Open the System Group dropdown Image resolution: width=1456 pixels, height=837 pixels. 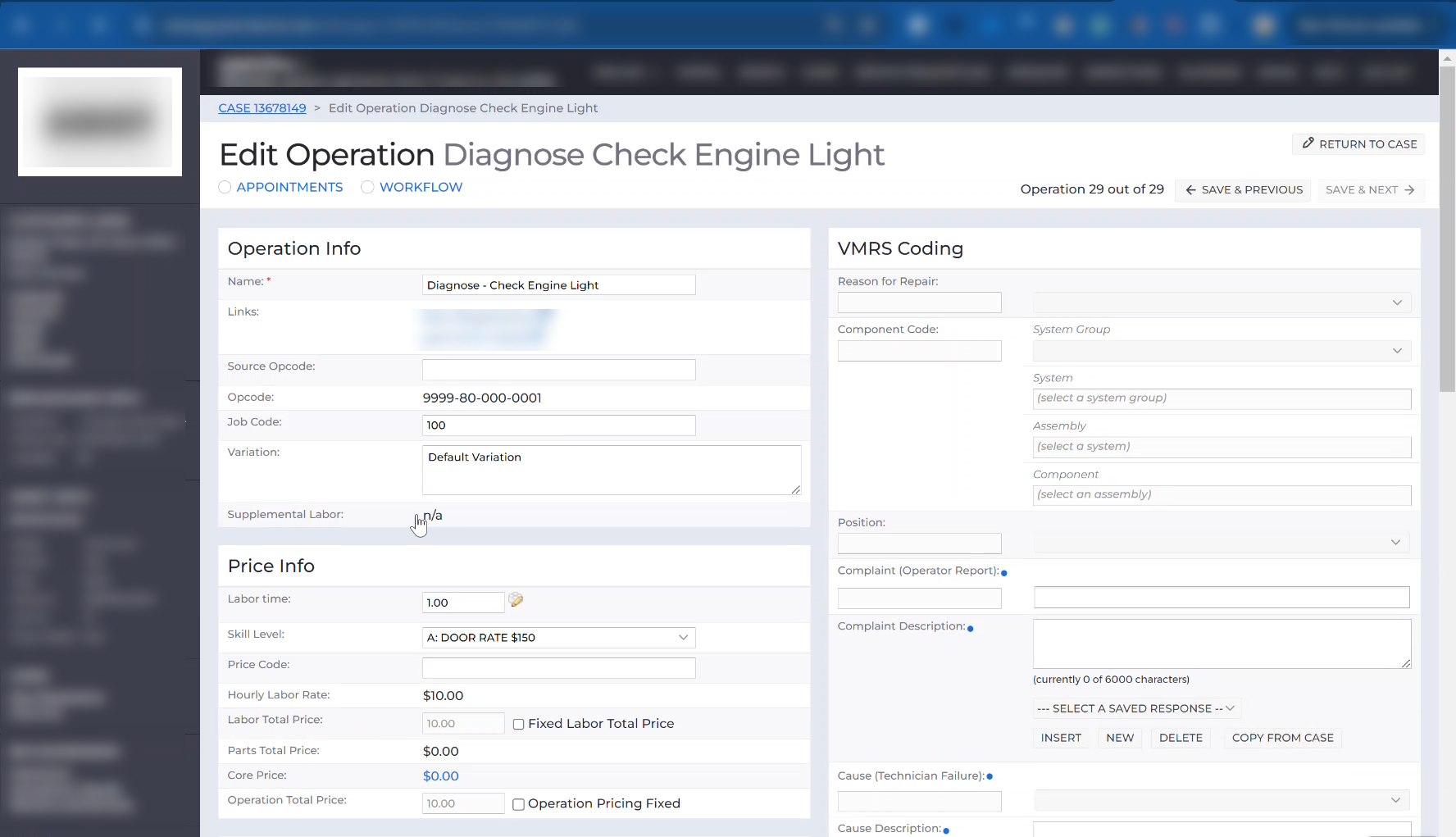point(1222,351)
